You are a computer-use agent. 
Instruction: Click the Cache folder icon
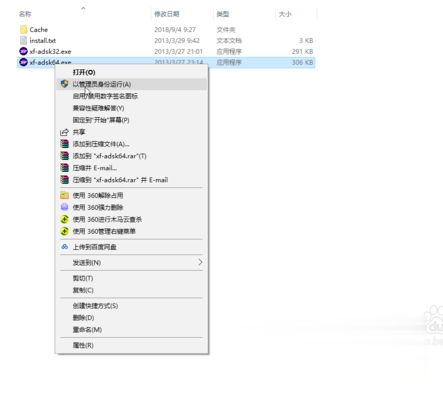(23, 30)
